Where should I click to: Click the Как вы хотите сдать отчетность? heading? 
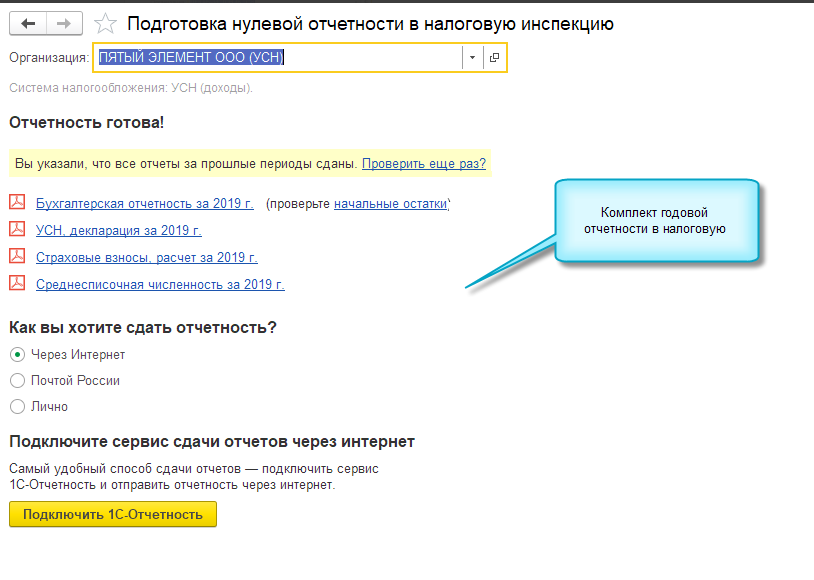(x=143, y=328)
